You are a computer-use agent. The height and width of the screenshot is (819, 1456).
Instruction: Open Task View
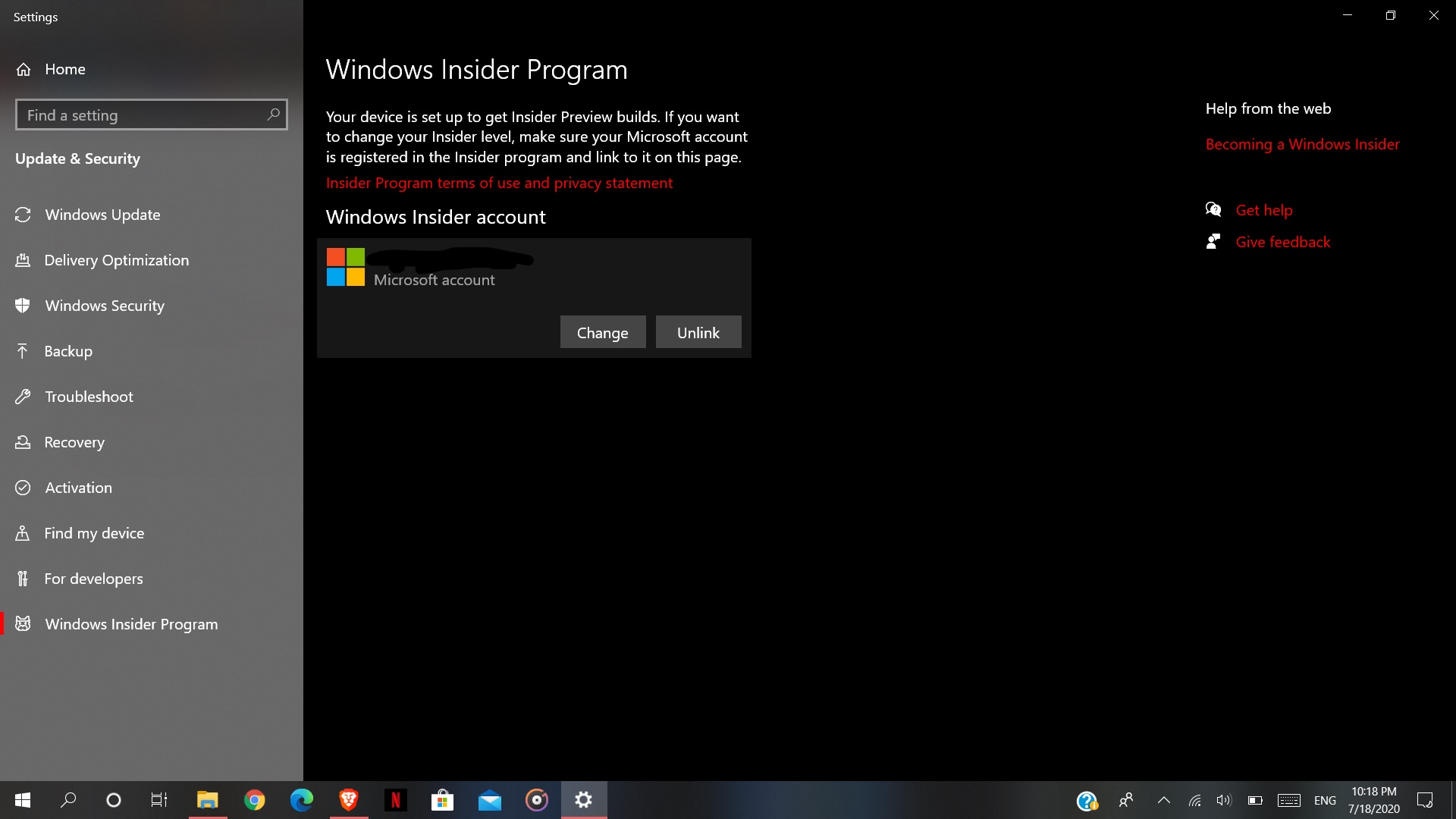(159, 800)
